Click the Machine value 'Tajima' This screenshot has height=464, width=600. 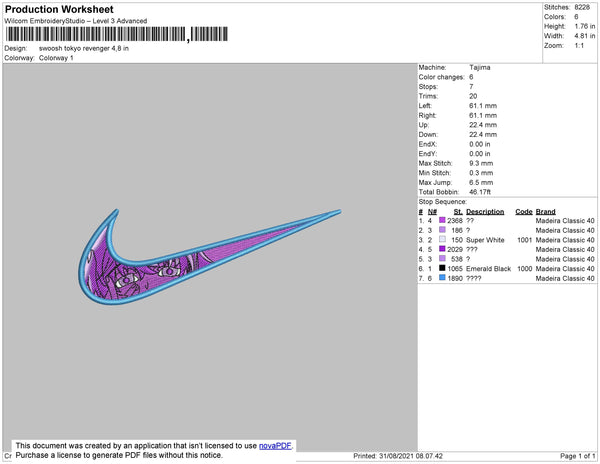tap(480, 67)
